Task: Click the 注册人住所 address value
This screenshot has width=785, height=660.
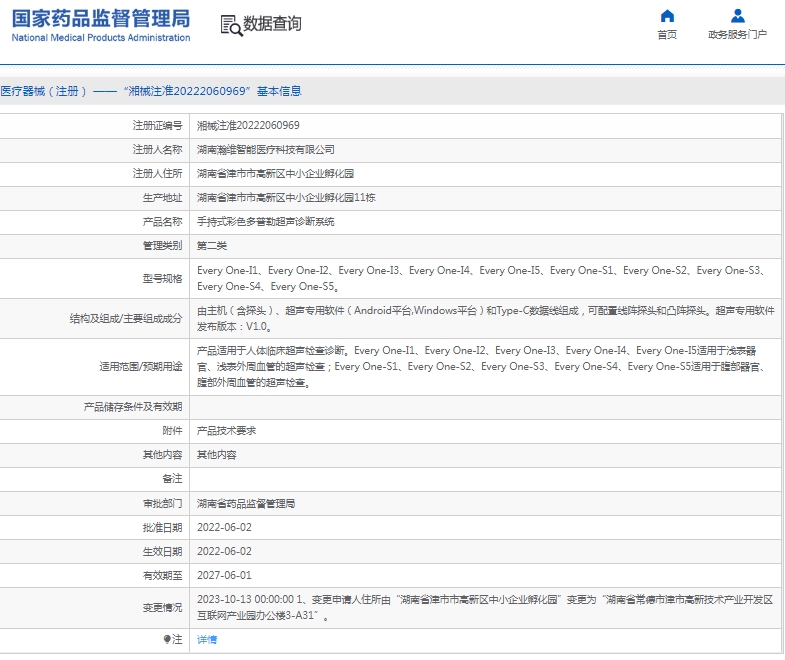Action: pos(275,173)
